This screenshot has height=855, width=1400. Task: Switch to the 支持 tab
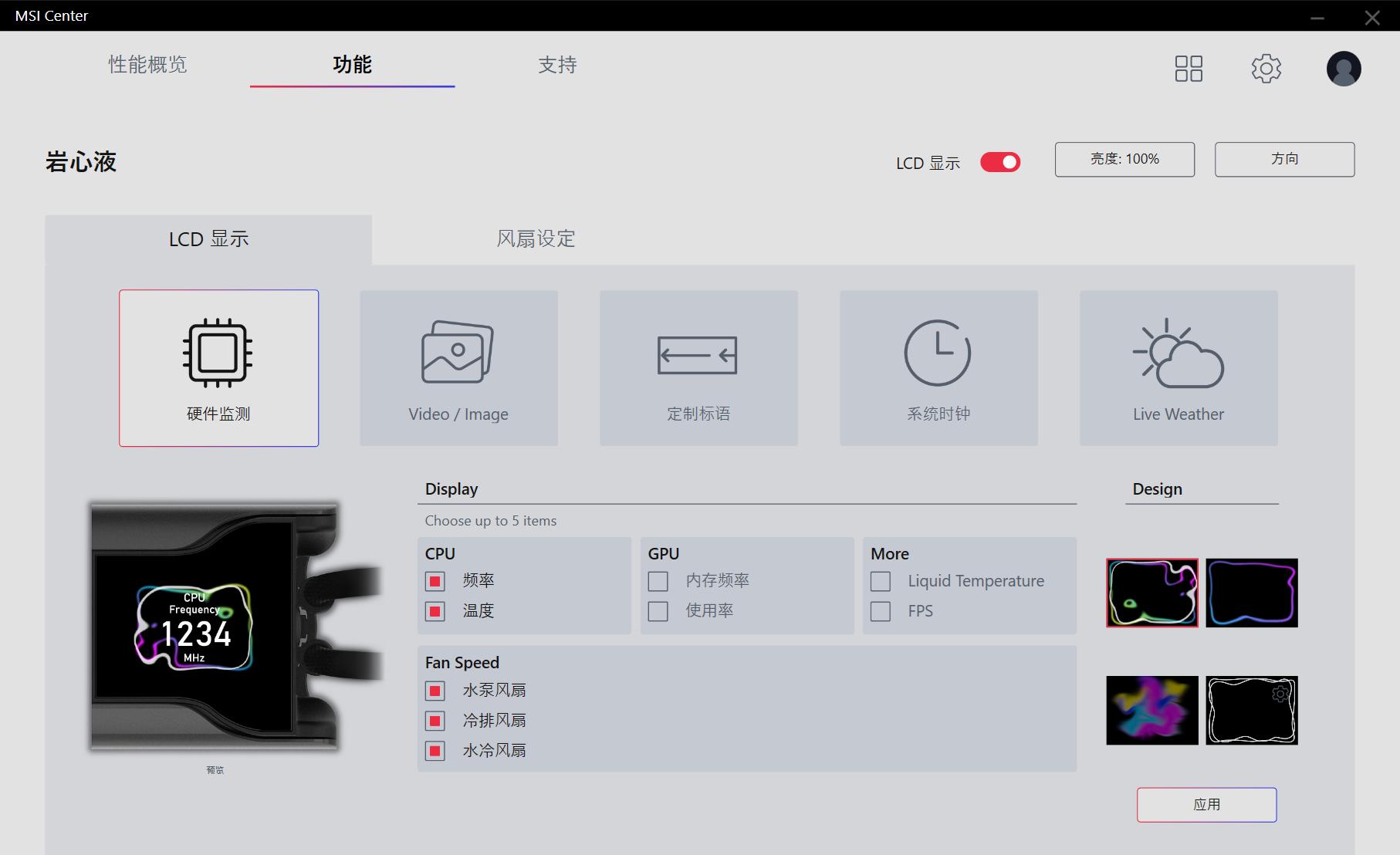556,65
